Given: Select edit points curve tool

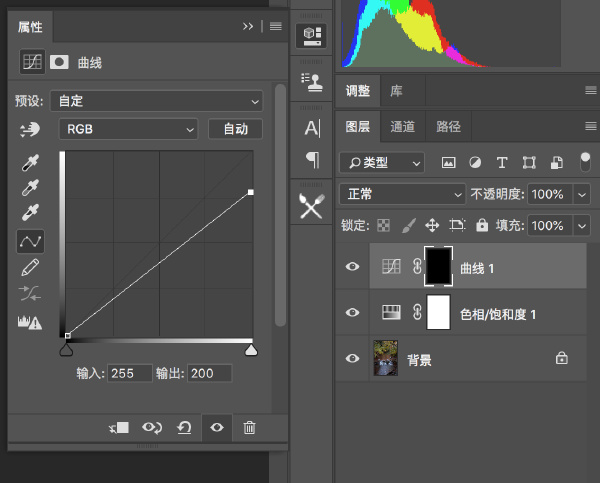Looking at the screenshot, I should point(31,241).
